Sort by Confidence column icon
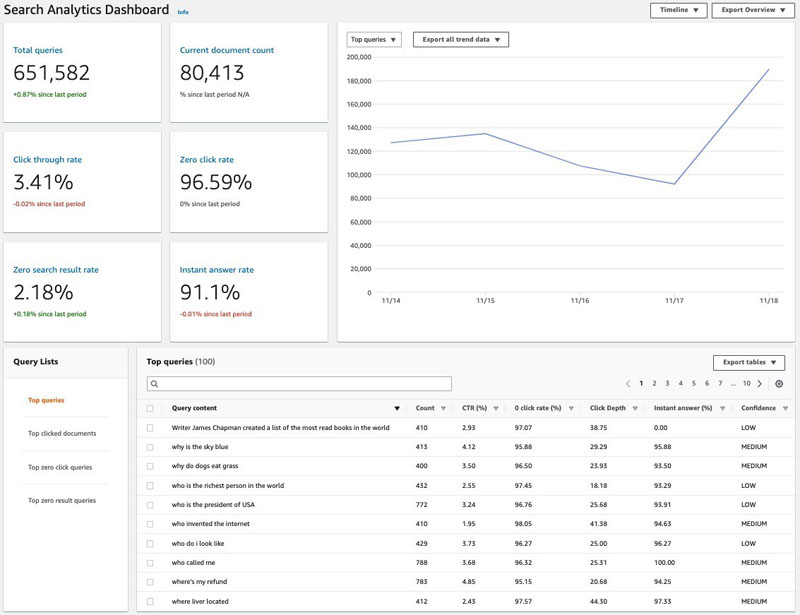This screenshot has width=800, height=615. pos(785,409)
